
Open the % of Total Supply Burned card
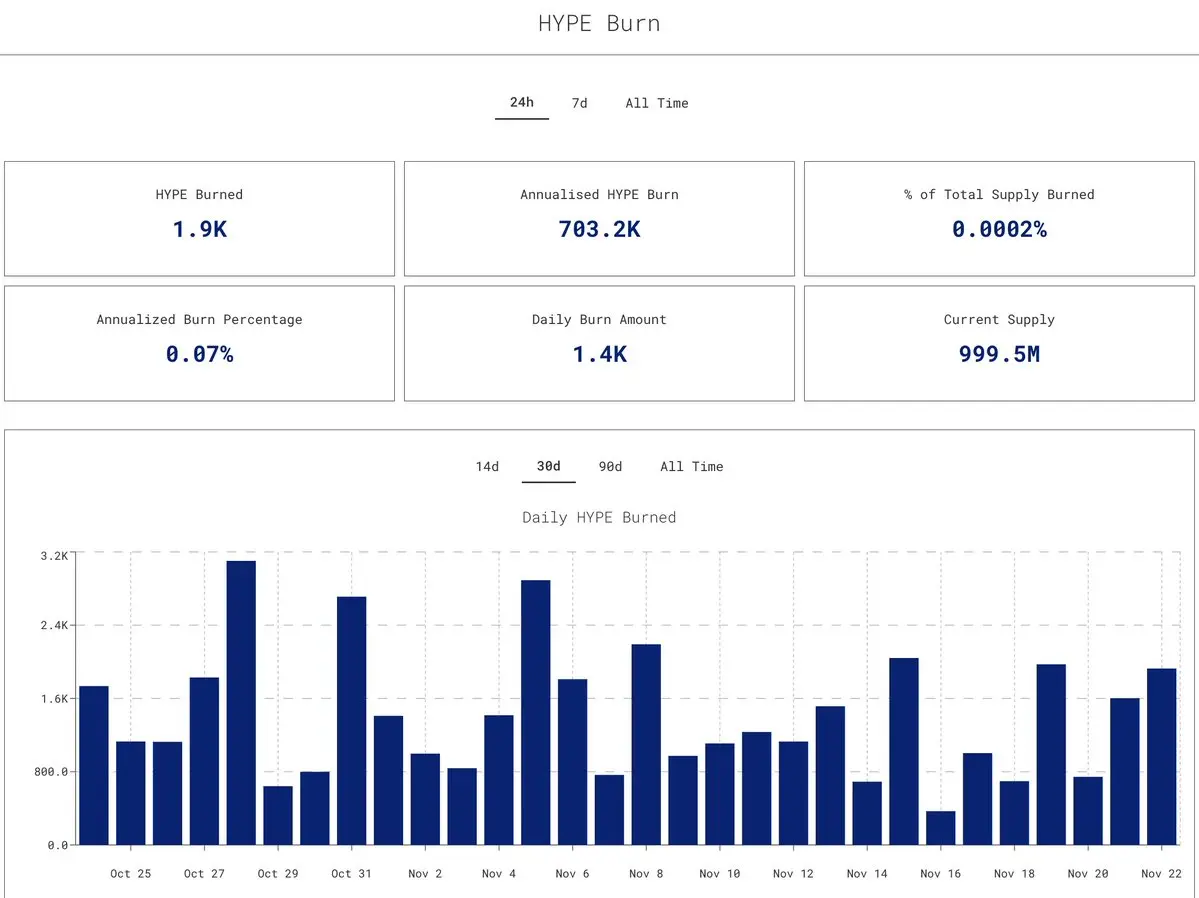(x=999, y=219)
